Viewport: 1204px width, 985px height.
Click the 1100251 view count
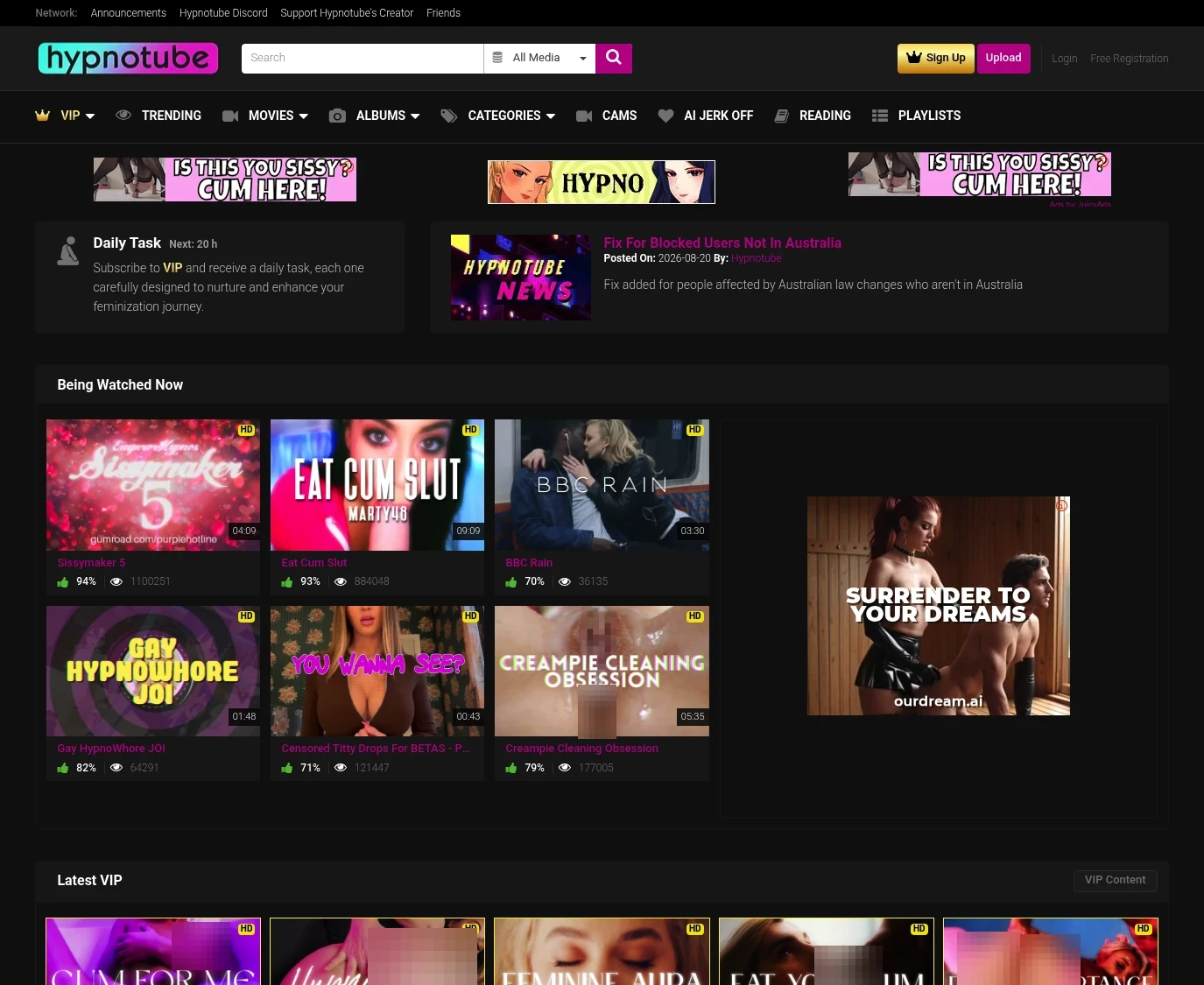point(151,581)
